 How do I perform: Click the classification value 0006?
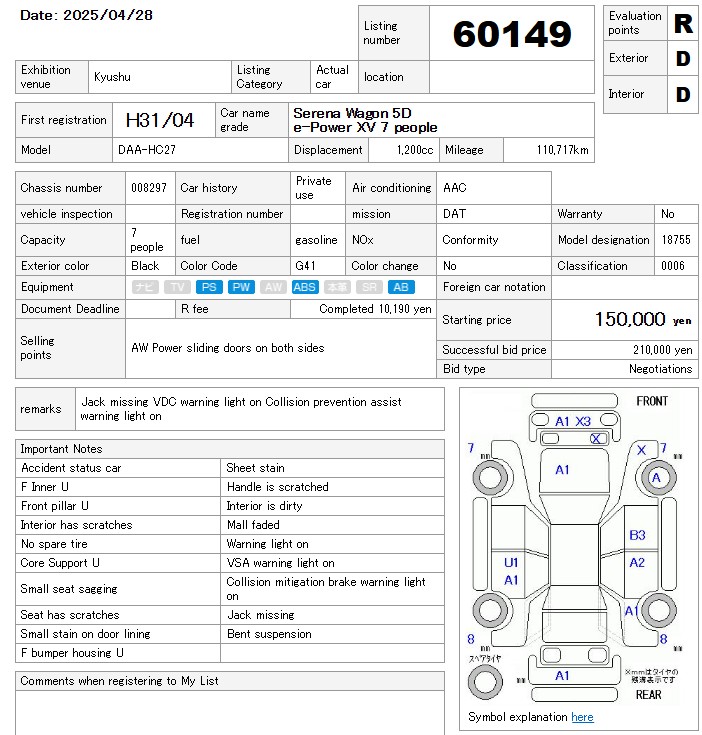[x=672, y=266]
